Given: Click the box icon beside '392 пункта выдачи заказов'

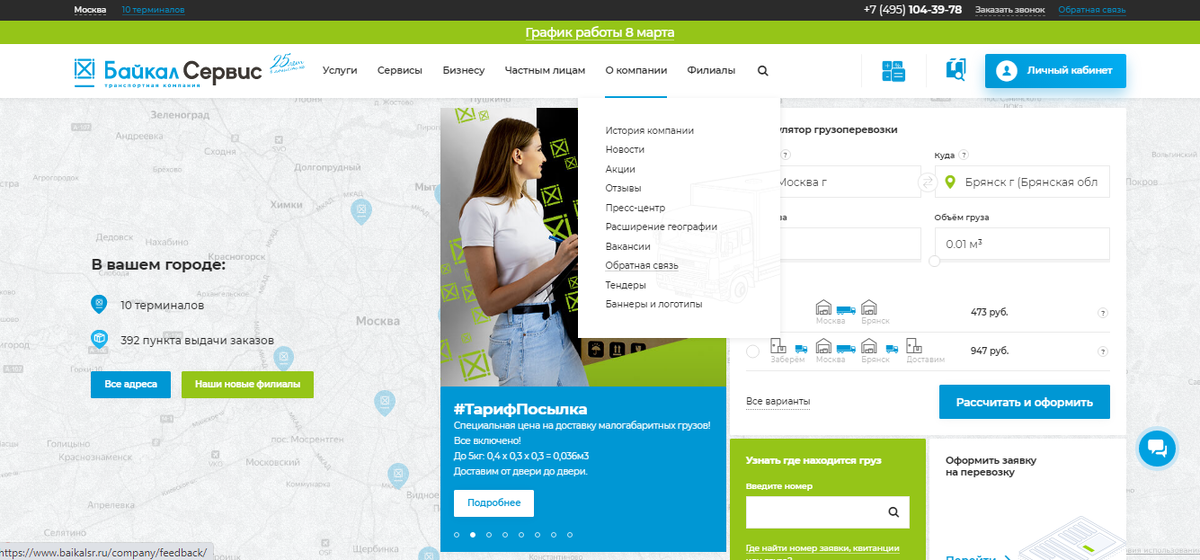Looking at the screenshot, I should click(x=98, y=340).
